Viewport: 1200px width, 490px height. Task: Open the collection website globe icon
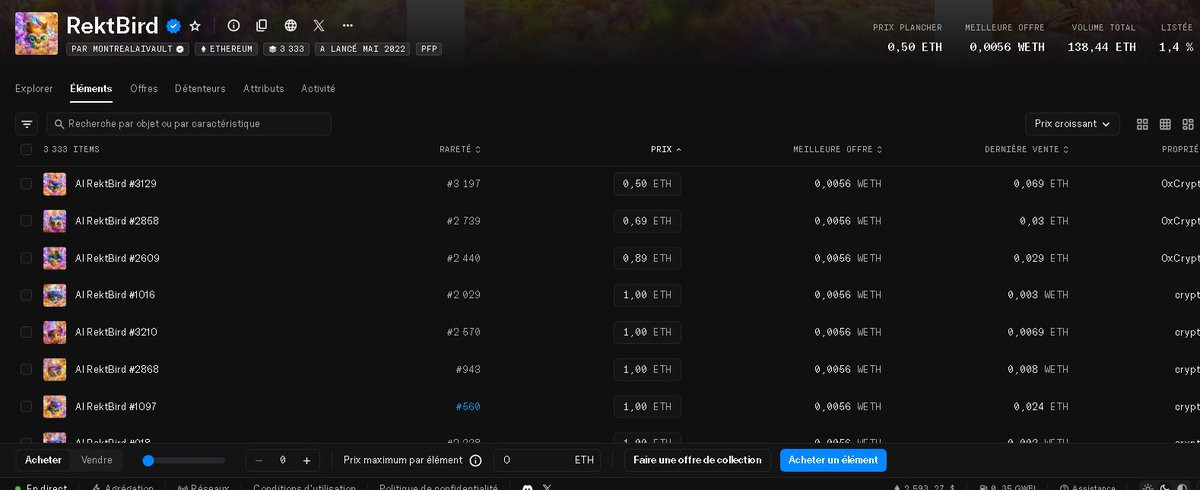pyautogui.click(x=290, y=25)
